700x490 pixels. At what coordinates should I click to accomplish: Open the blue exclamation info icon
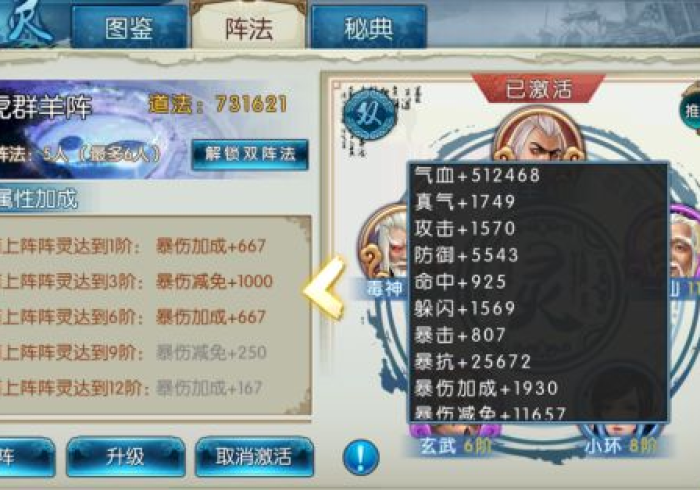click(361, 457)
